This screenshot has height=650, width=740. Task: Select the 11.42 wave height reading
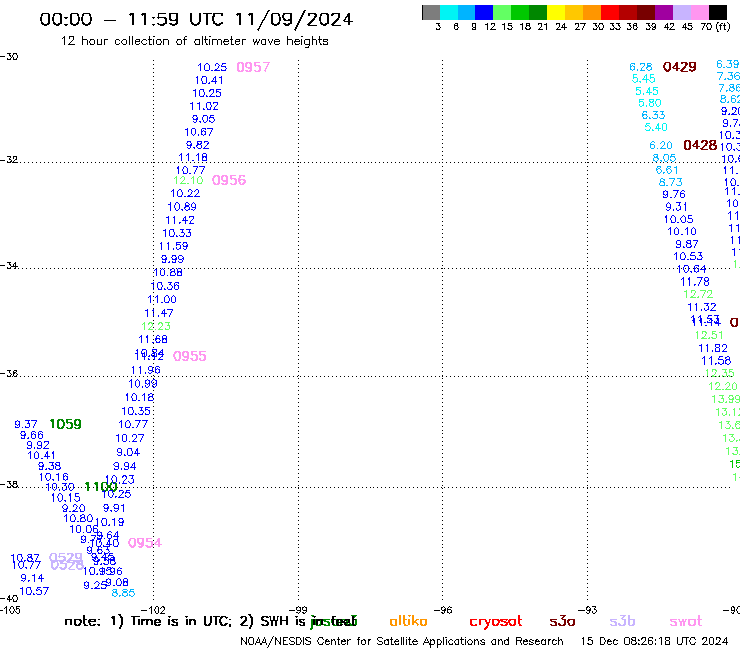(179, 220)
